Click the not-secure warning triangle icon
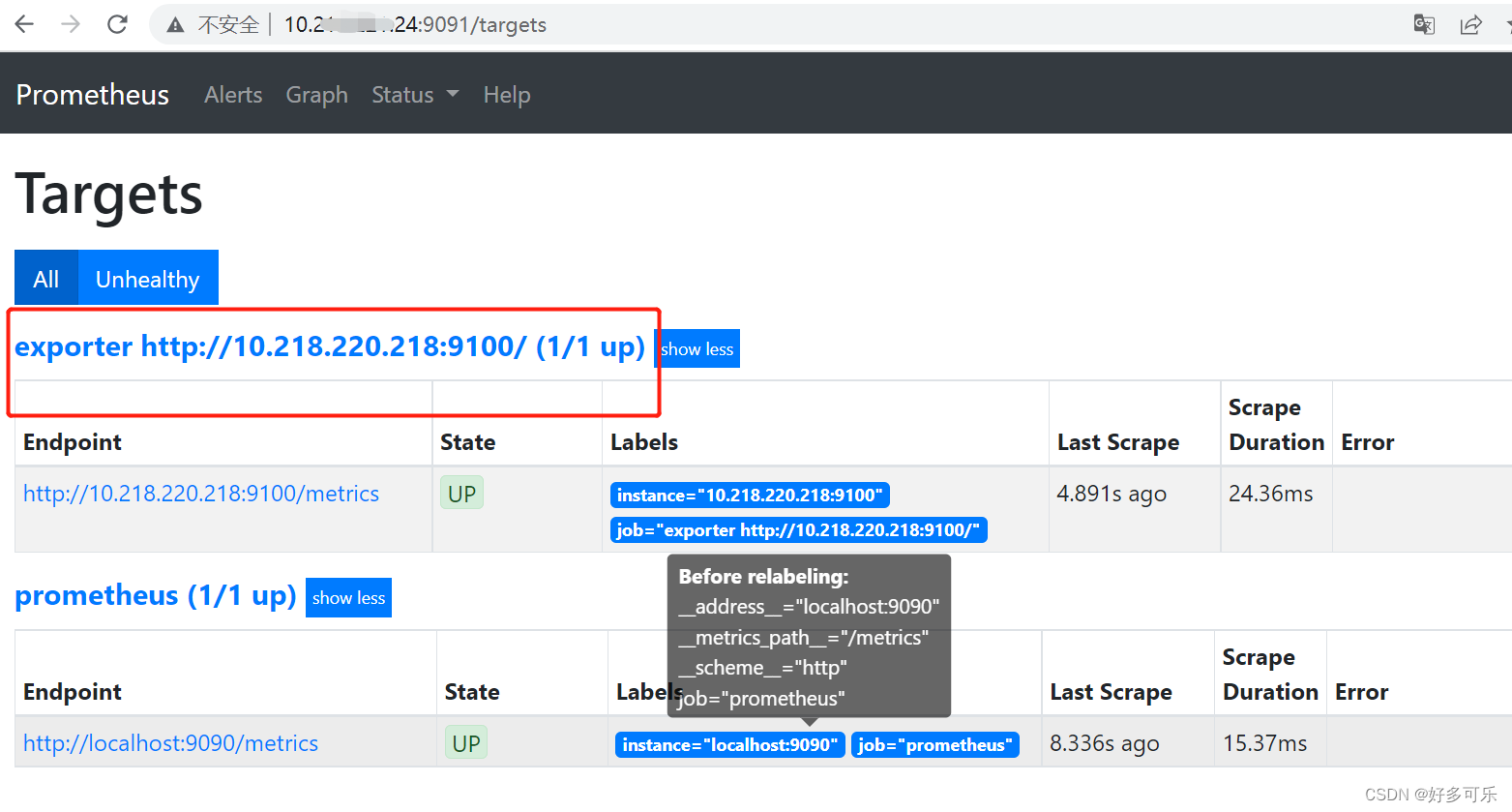Viewport: 1512px width, 812px height. click(175, 25)
